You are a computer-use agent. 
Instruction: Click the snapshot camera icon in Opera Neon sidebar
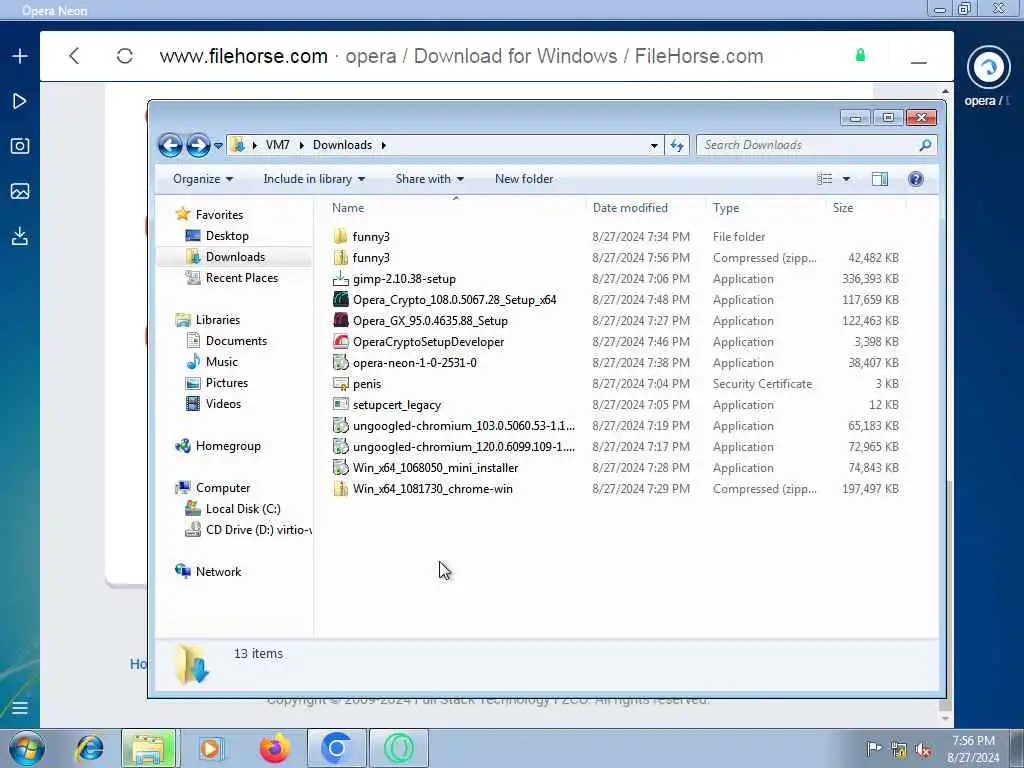coord(20,146)
